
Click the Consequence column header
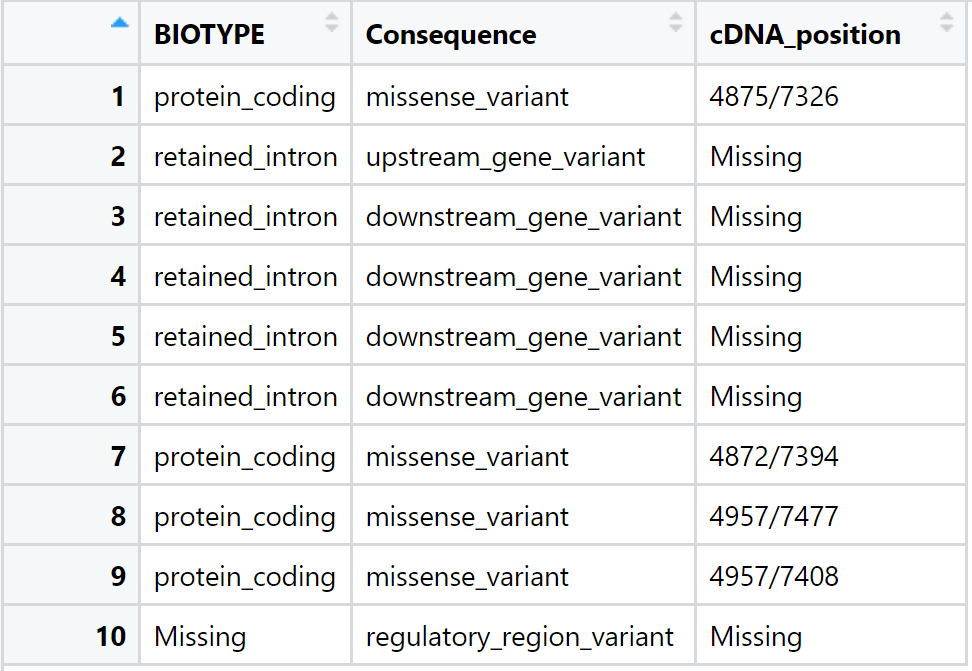pos(523,33)
